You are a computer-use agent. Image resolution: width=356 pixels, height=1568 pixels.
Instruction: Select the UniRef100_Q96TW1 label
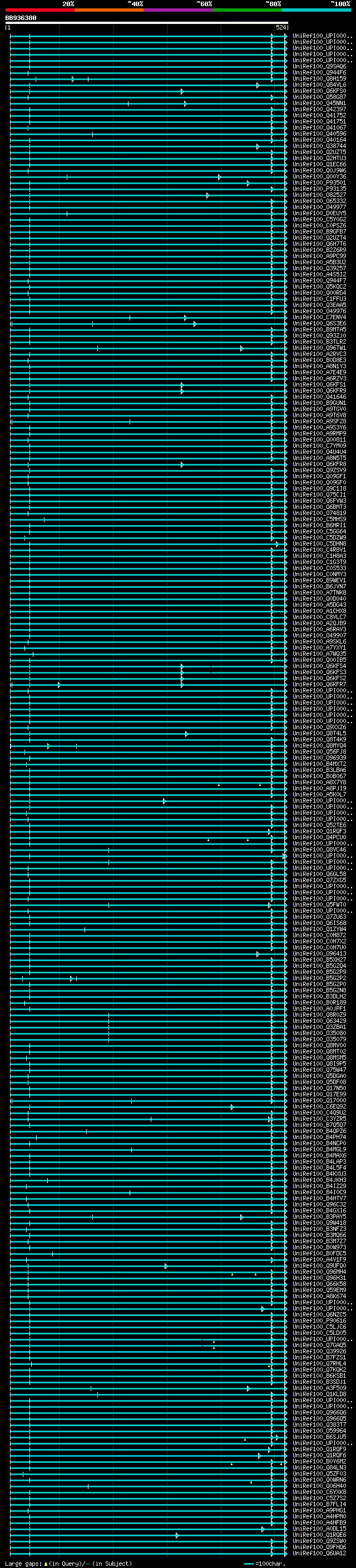pos(319,348)
